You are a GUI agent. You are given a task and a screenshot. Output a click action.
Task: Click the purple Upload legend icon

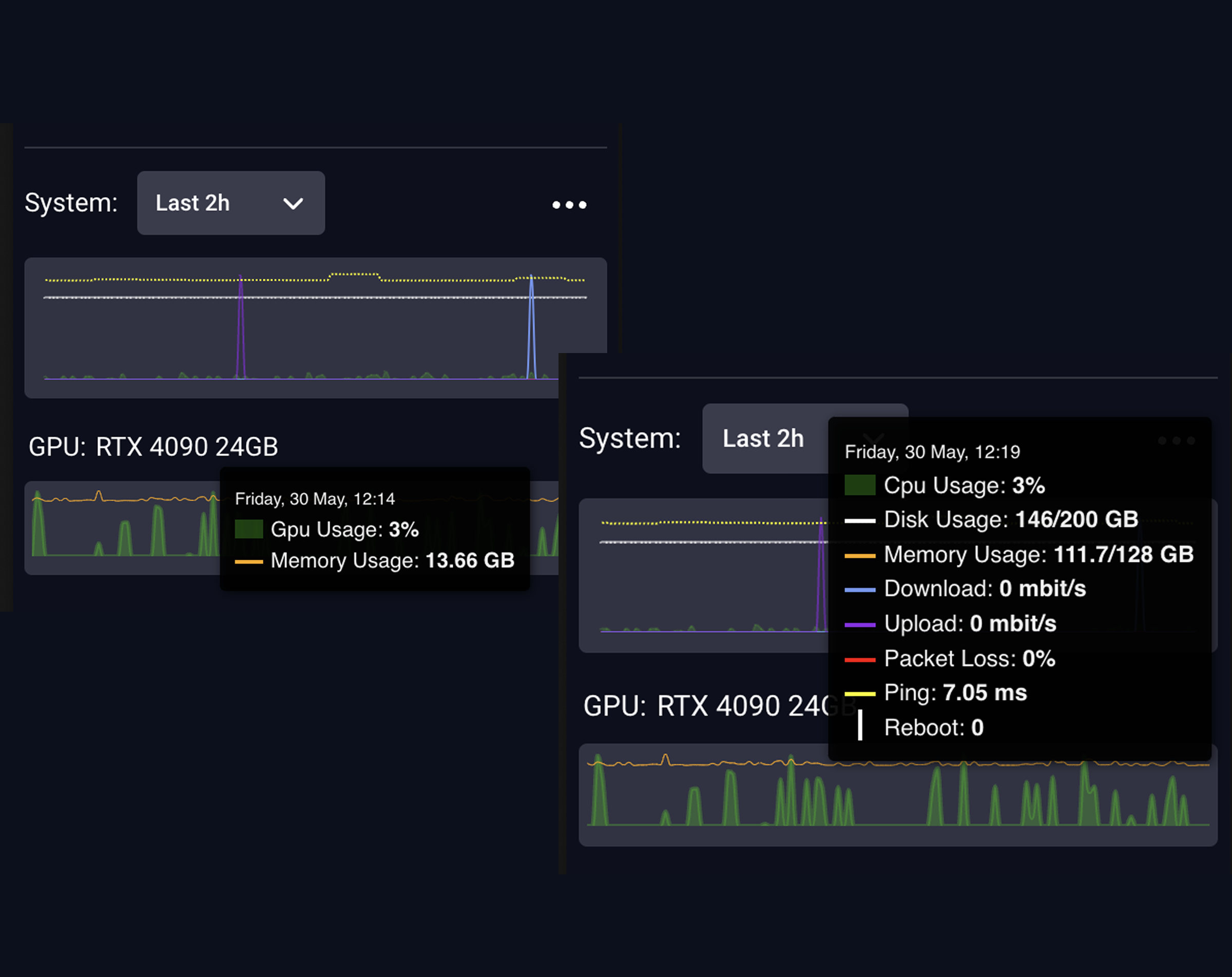(860, 623)
